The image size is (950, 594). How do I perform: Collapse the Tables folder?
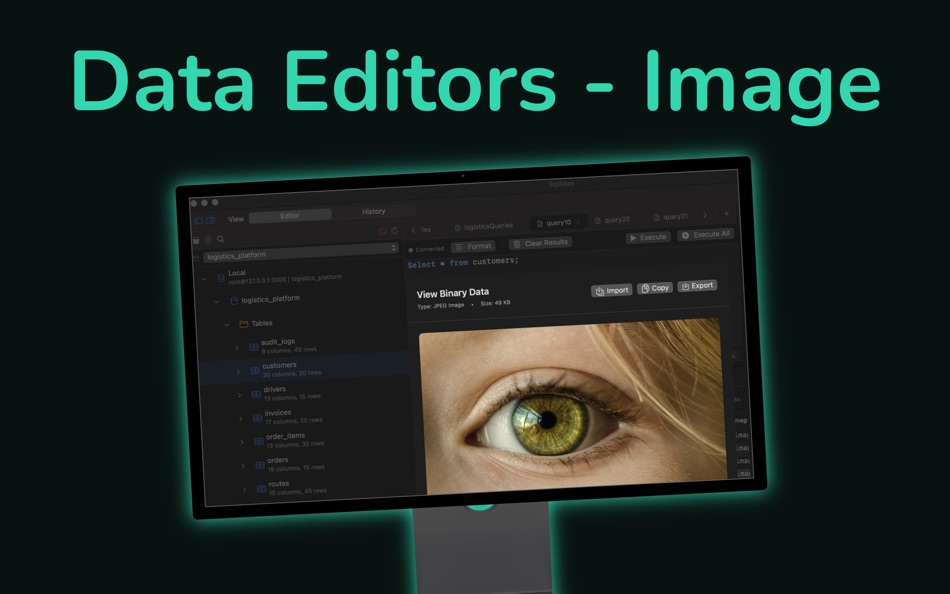click(x=227, y=323)
